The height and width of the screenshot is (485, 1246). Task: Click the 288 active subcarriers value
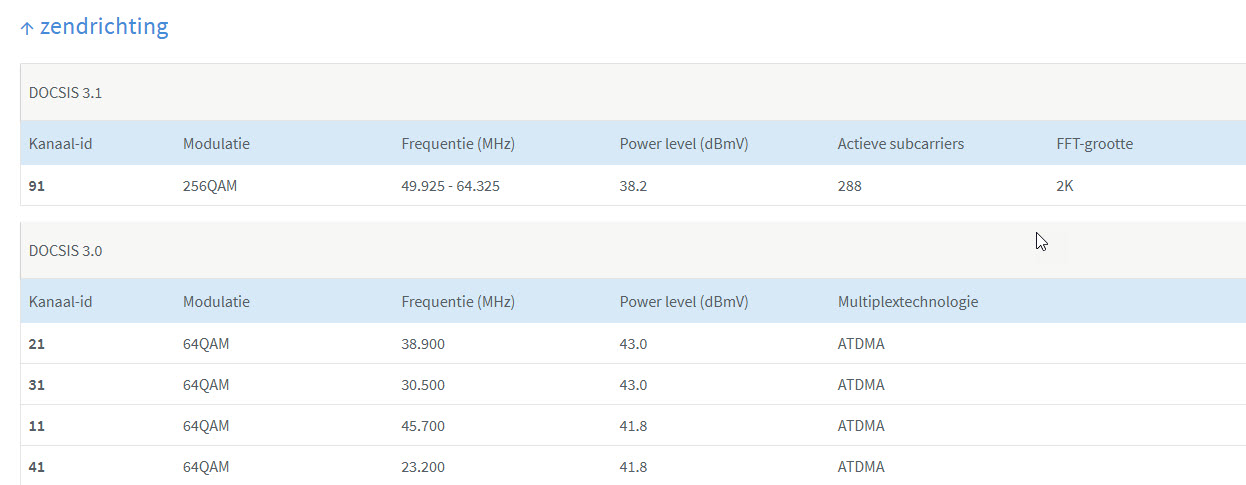coord(849,186)
